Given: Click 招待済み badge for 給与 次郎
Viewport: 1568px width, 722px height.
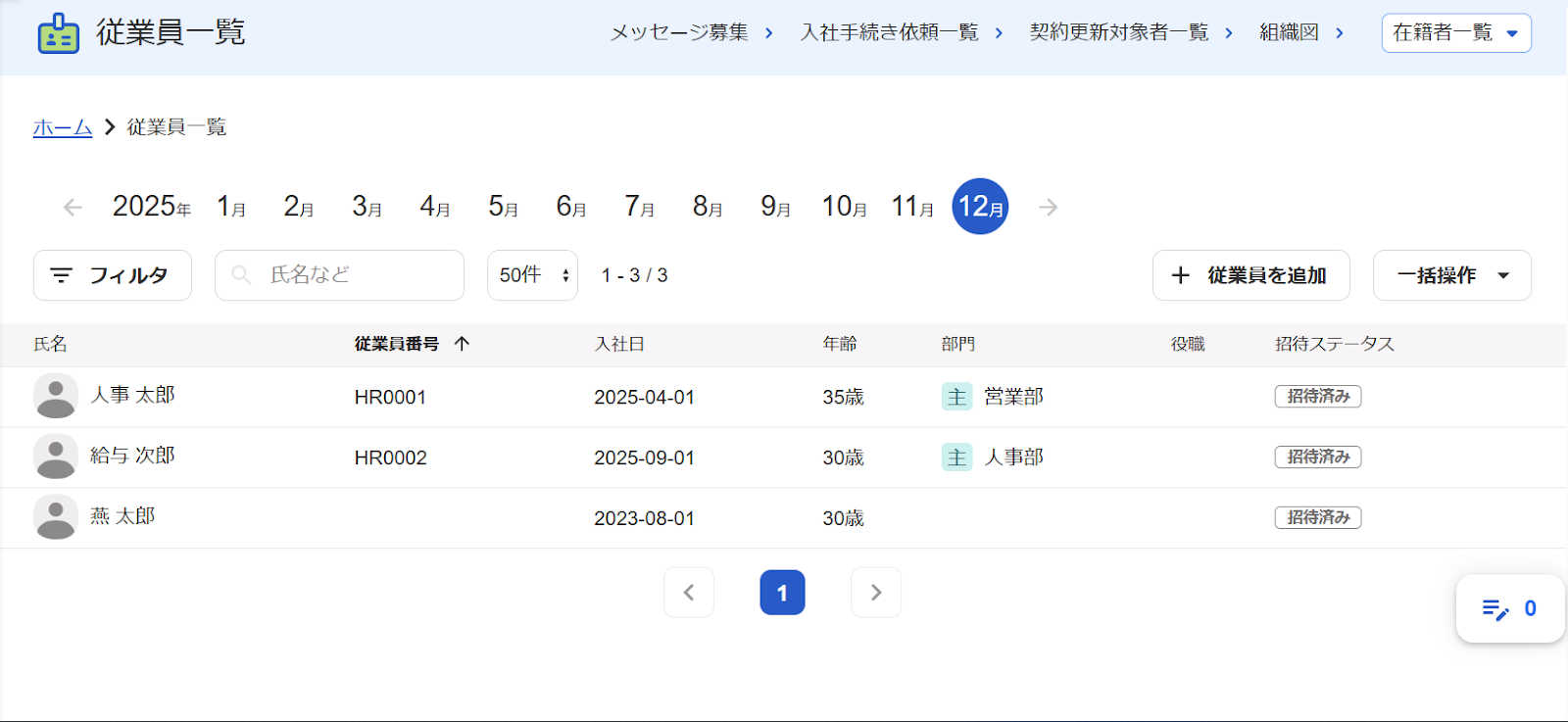Looking at the screenshot, I should coord(1318,457).
